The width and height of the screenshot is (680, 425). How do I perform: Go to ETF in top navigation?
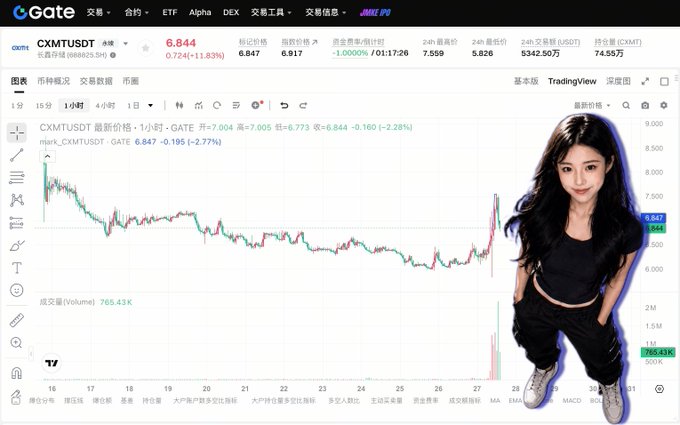170,13
